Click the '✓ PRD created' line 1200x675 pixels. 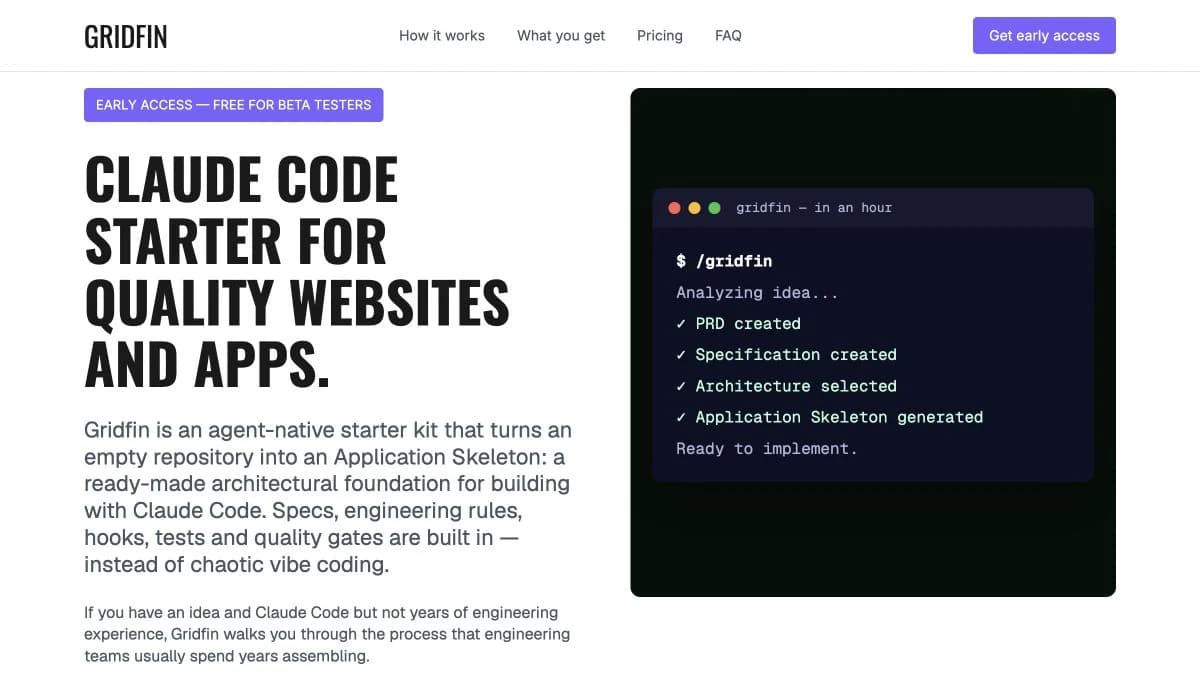(x=738, y=324)
